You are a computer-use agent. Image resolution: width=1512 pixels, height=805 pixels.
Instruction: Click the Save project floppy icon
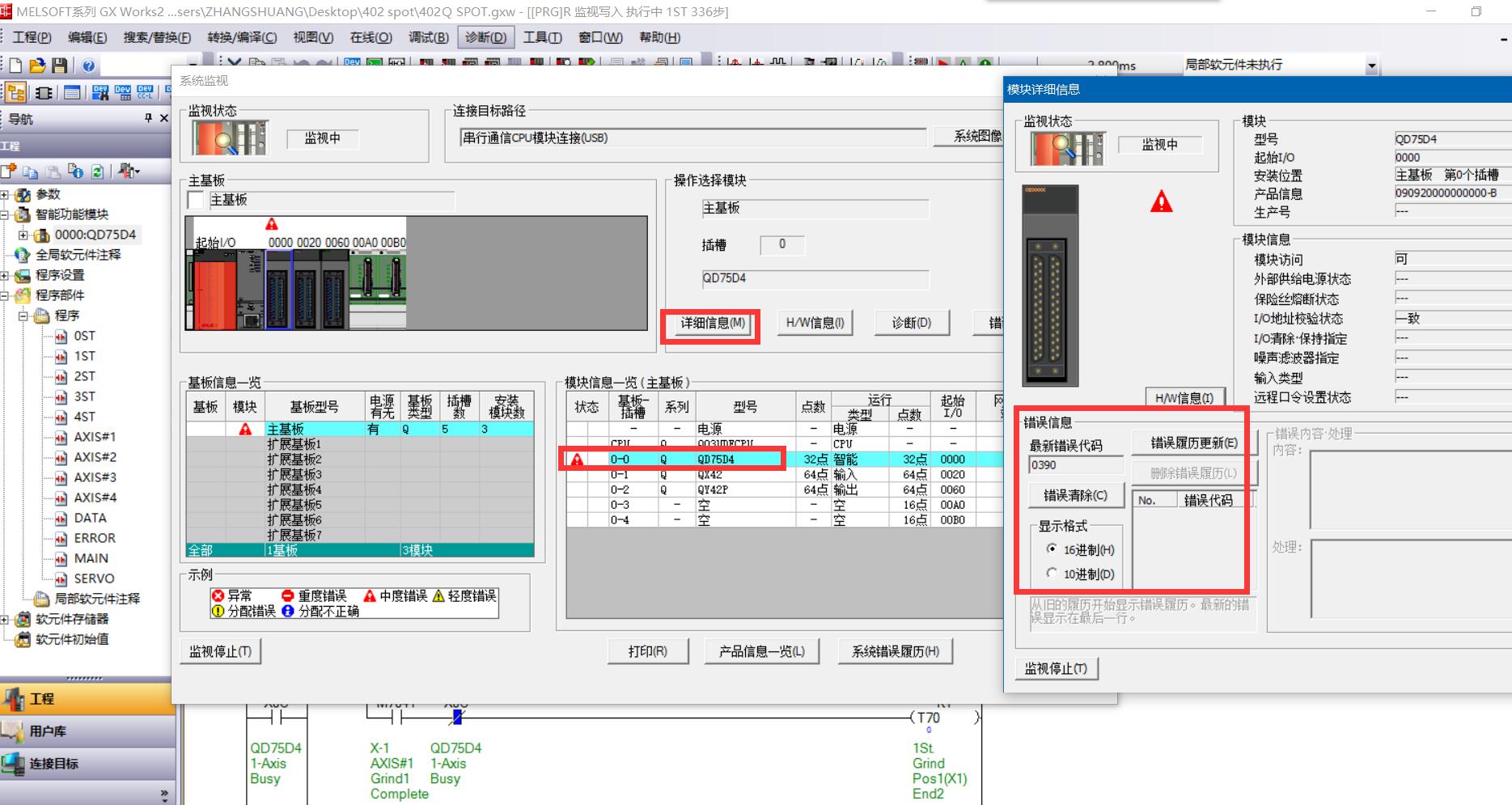[59, 66]
